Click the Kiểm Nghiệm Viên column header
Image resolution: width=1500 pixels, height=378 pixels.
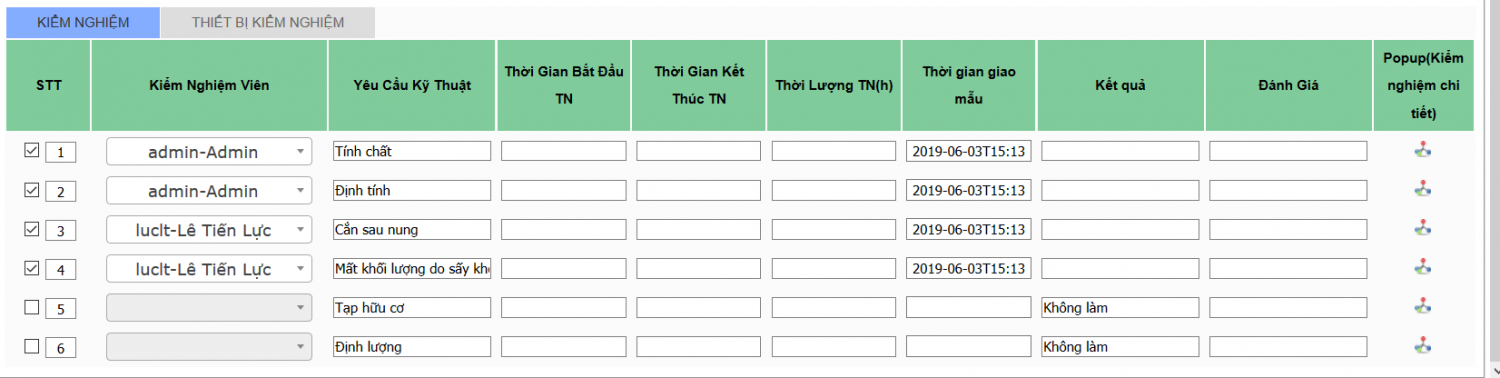point(209,85)
